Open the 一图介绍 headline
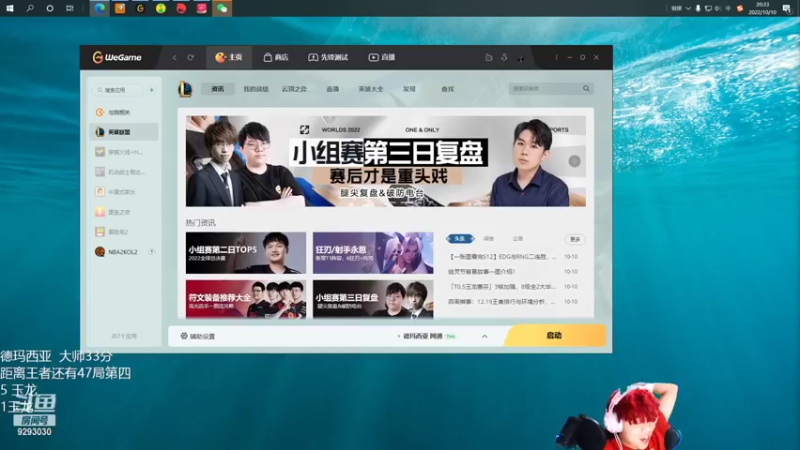The width and height of the screenshot is (800, 450). (482, 271)
